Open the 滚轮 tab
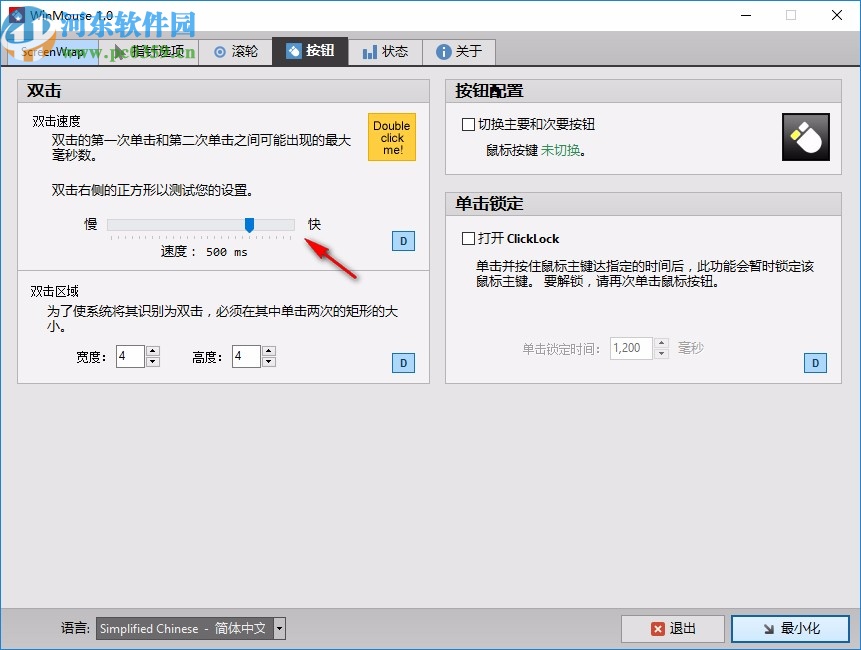Screen dimensions: 861x650 click(x=236, y=52)
